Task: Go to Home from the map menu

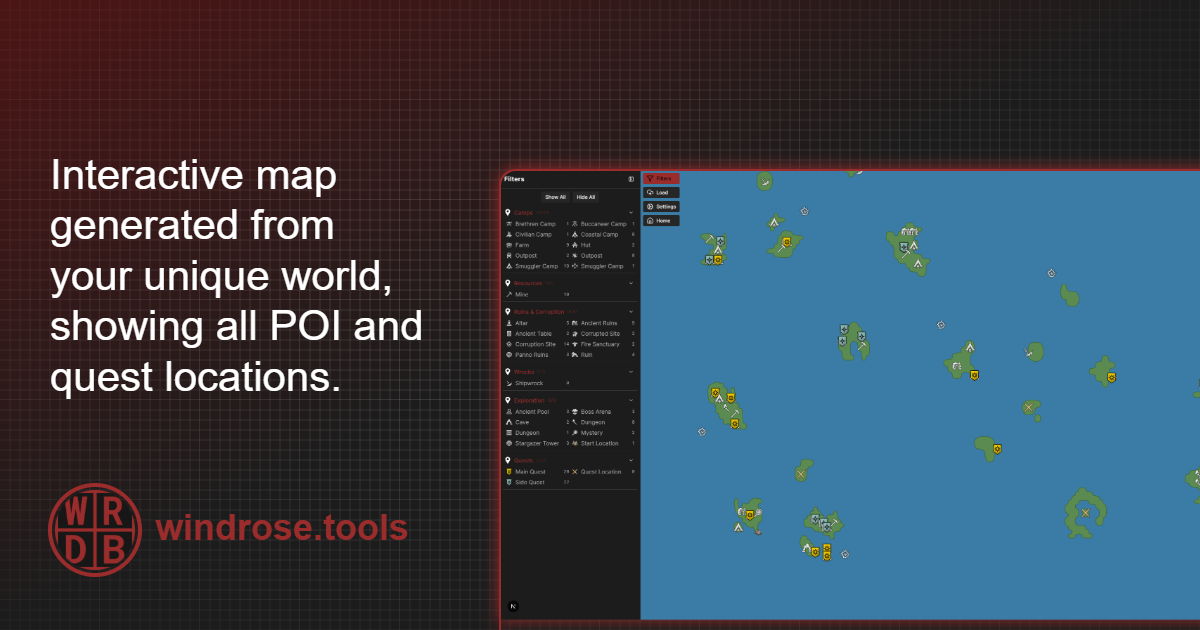Action: pos(661,220)
